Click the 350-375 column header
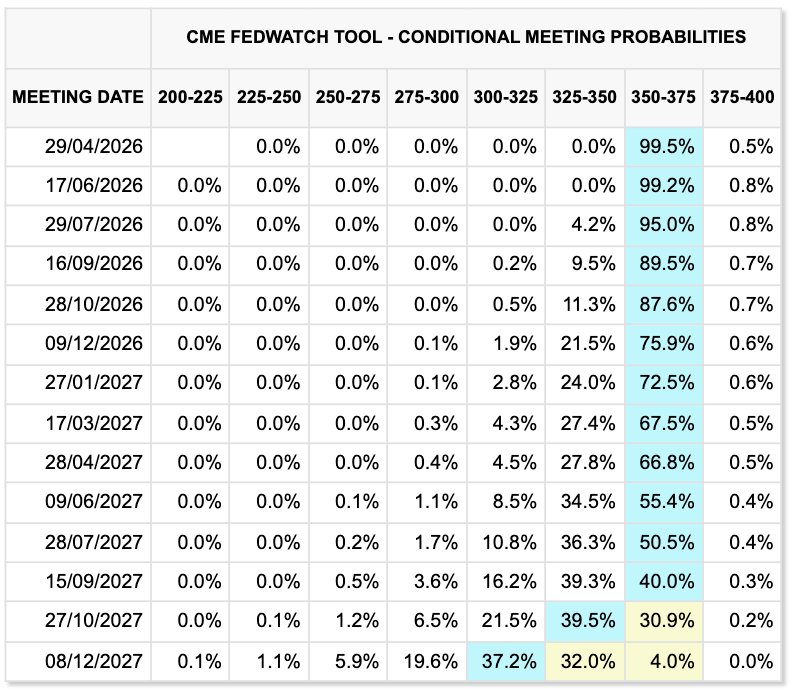This screenshot has width=791, height=692. click(x=663, y=98)
